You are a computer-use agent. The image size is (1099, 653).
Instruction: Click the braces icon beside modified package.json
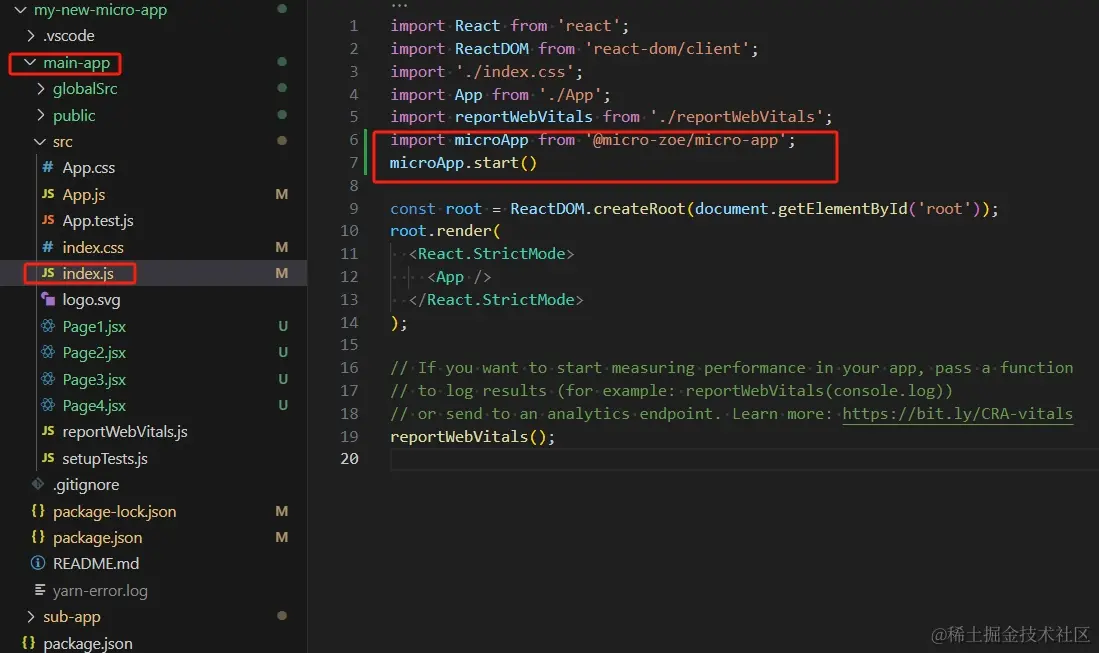pos(38,537)
